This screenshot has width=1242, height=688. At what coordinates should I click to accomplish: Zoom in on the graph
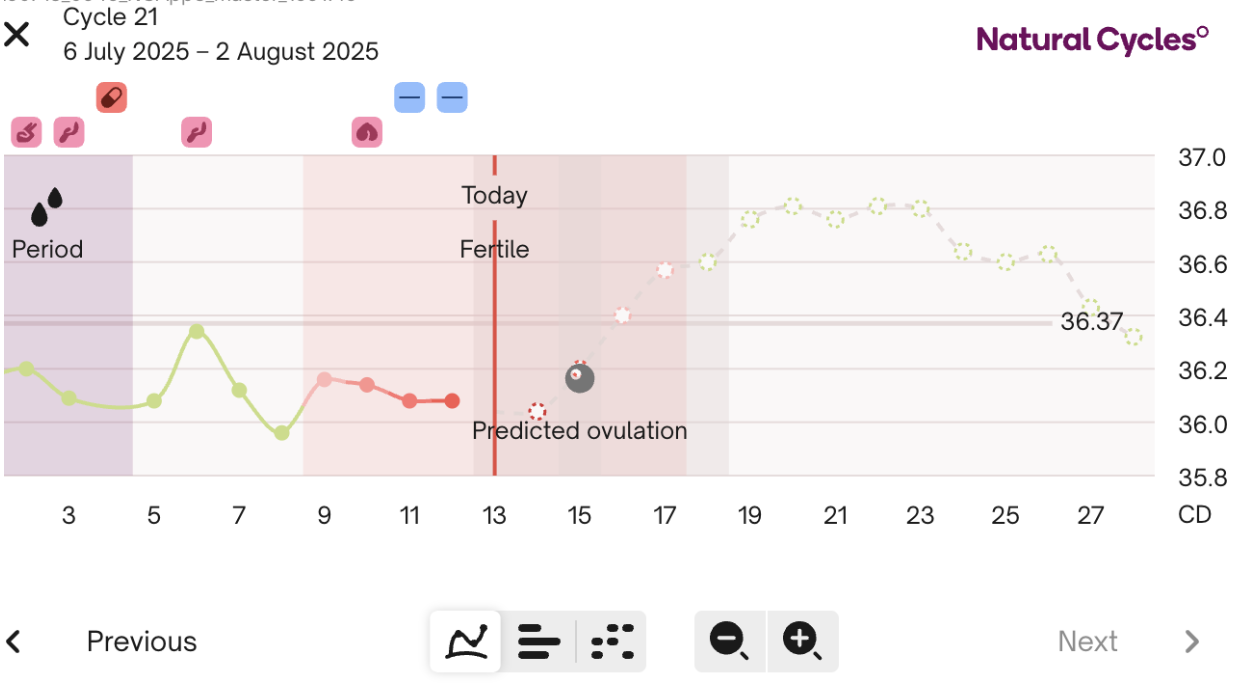[802, 641]
